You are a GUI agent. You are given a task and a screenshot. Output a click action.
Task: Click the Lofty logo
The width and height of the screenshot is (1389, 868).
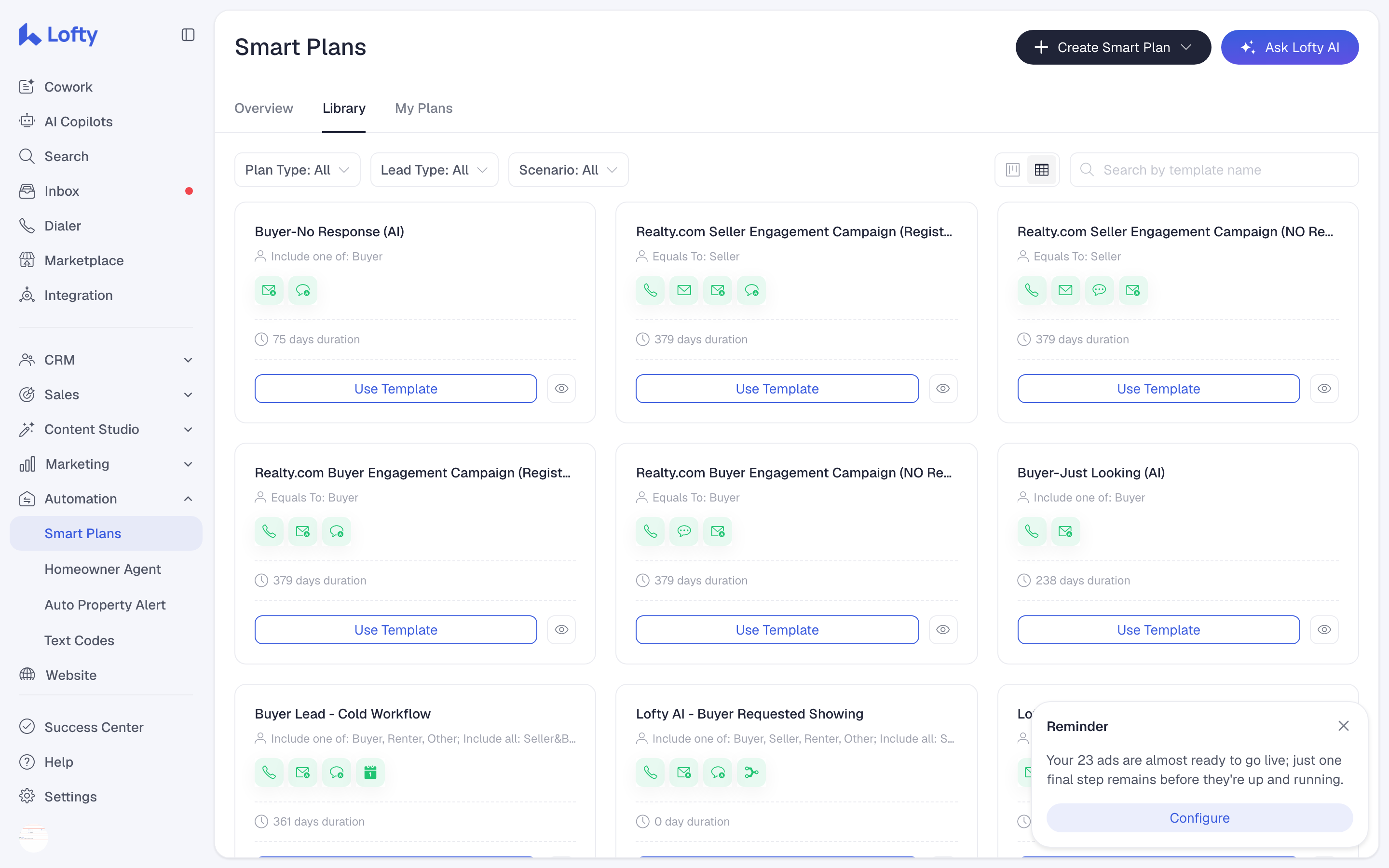(58, 34)
